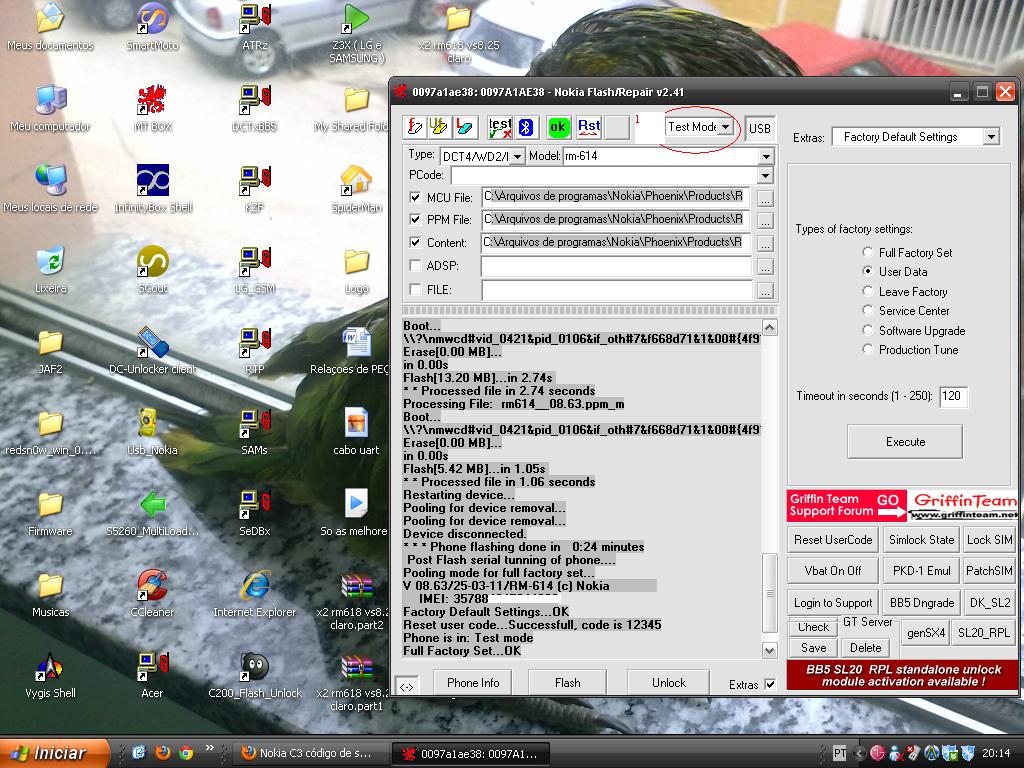The height and width of the screenshot is (768, 1024).
Task: Open the CCleaner desktop shortcut
Action: pyautogui.click(x=152, y=594)
